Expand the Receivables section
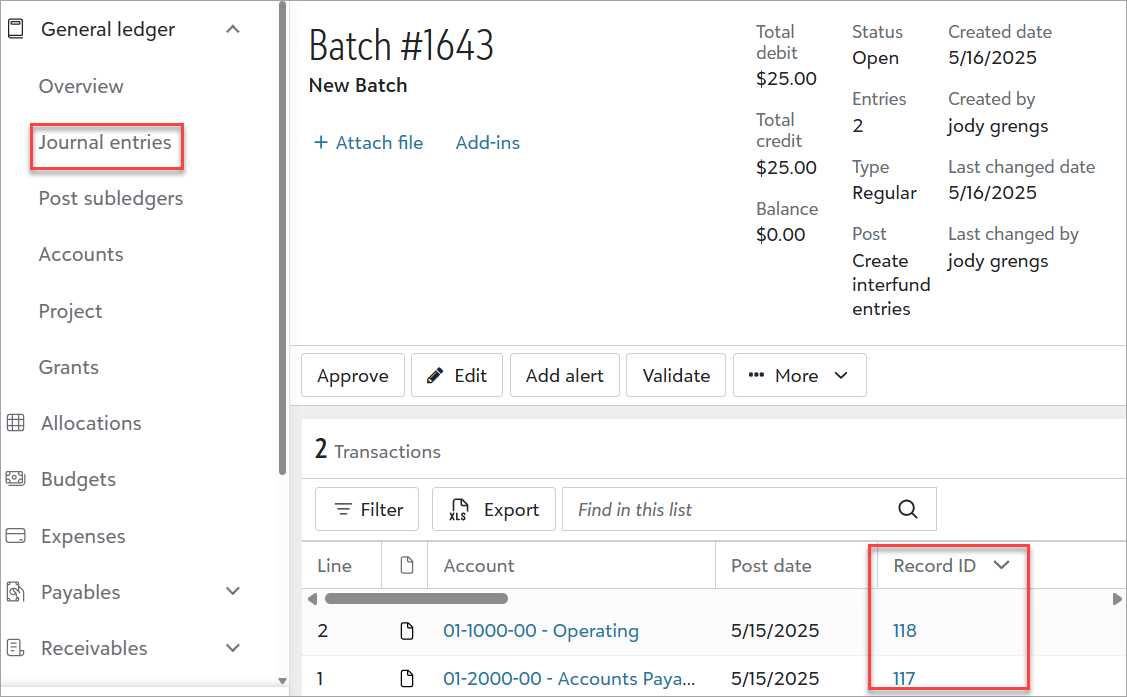 tap(233, 648)
